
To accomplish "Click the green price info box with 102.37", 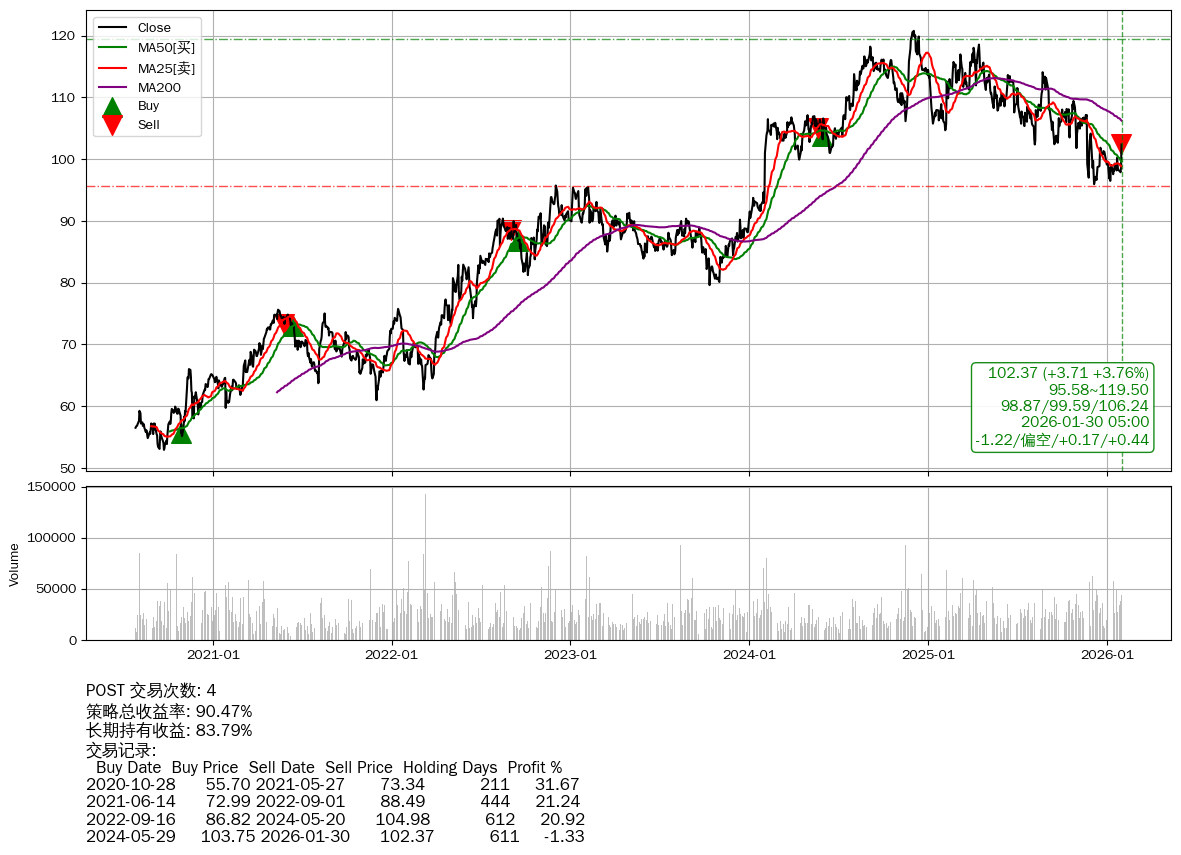I will pyautogui.click(x=1062, y=406).
